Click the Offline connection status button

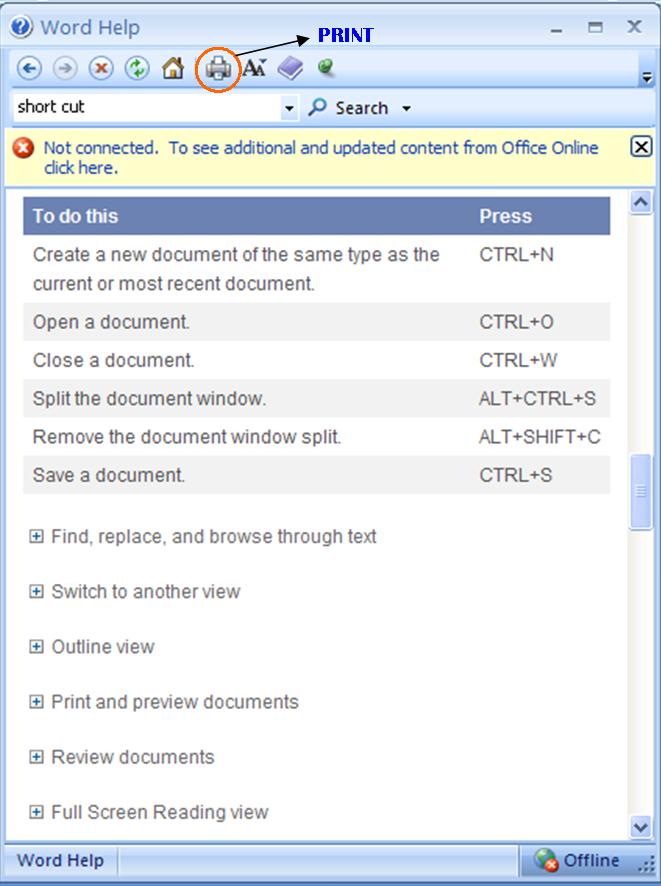[x=579, y=861]
